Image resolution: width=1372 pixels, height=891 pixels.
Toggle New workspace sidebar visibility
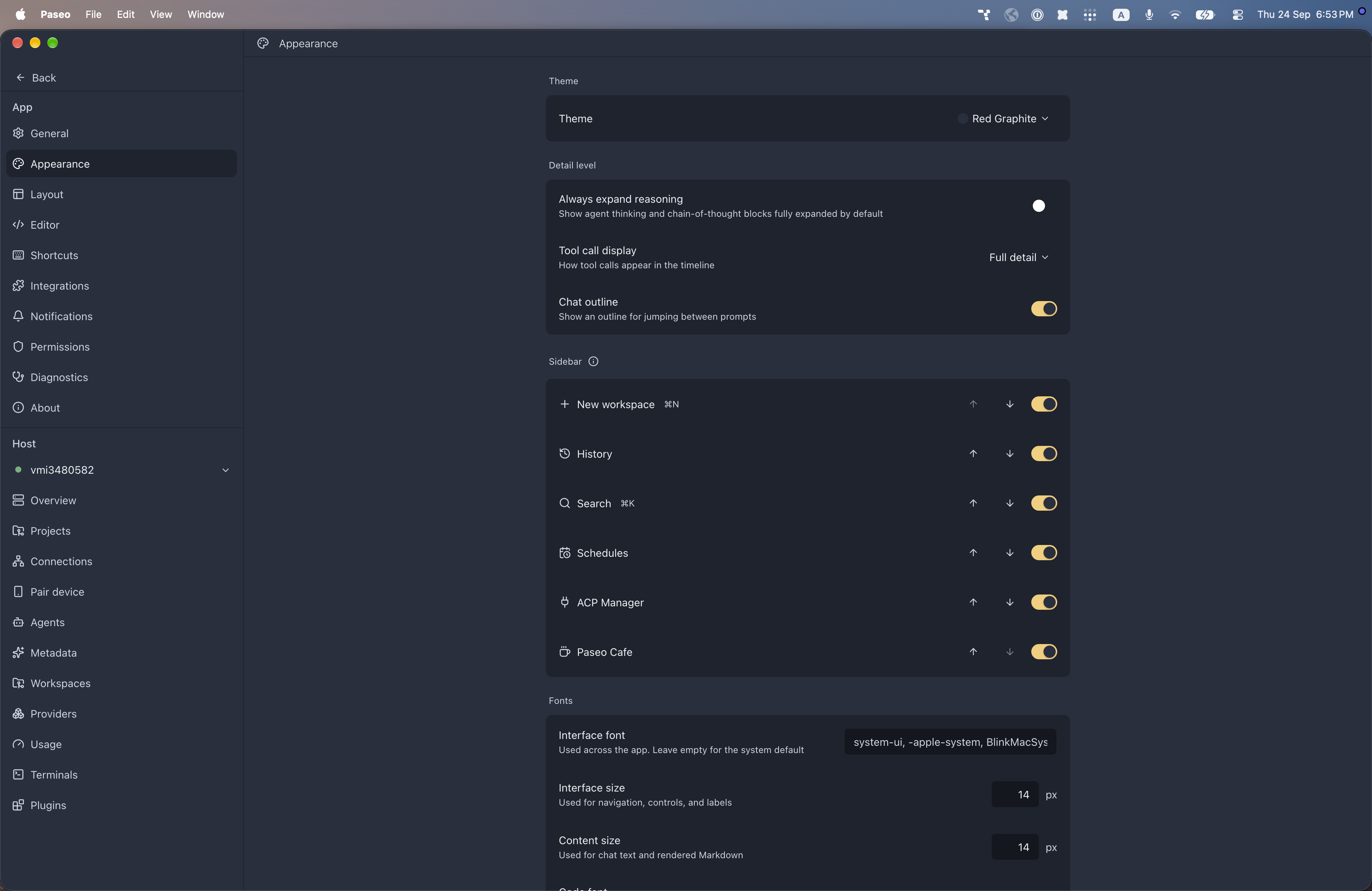1043,404
